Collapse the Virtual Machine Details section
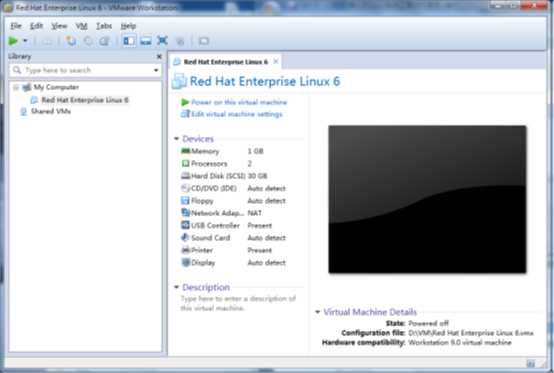 click(x=317, y=312)
